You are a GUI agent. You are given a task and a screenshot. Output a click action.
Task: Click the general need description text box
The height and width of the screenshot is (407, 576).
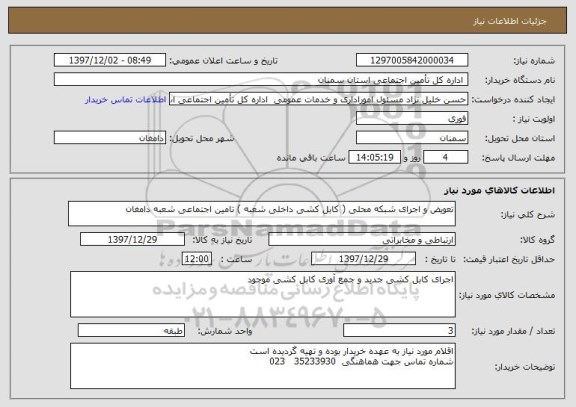pos(262,214)
